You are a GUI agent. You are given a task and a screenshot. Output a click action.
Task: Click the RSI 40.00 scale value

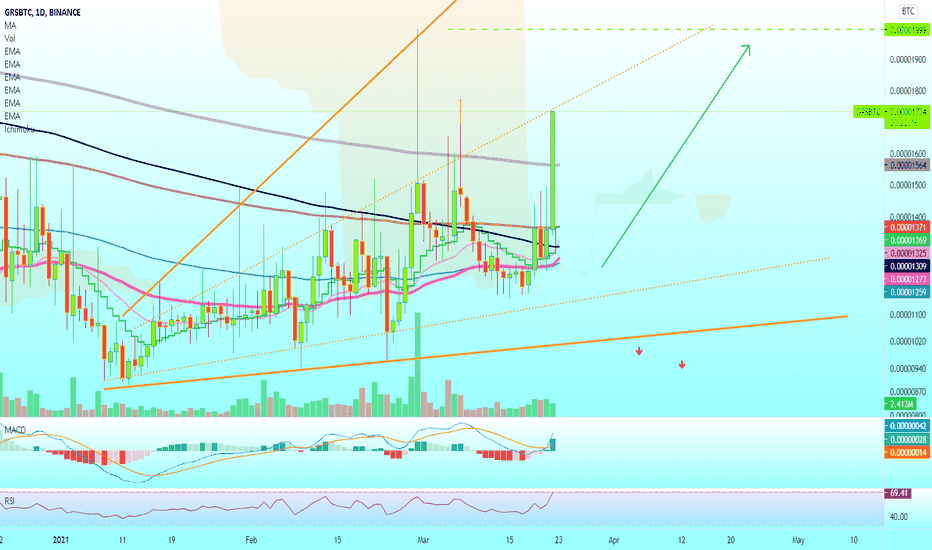(x=898, y=517)
